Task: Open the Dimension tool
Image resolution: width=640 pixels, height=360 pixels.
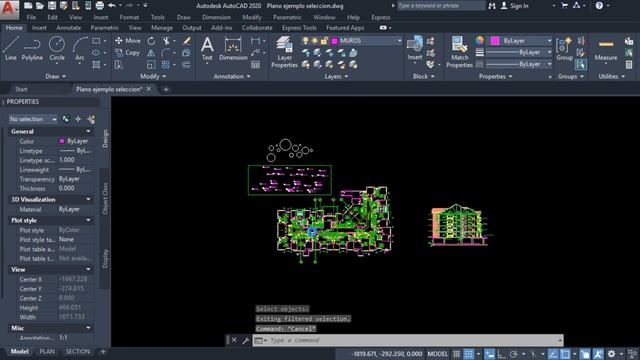Action: pyautogui.click(x=233, y=49)
